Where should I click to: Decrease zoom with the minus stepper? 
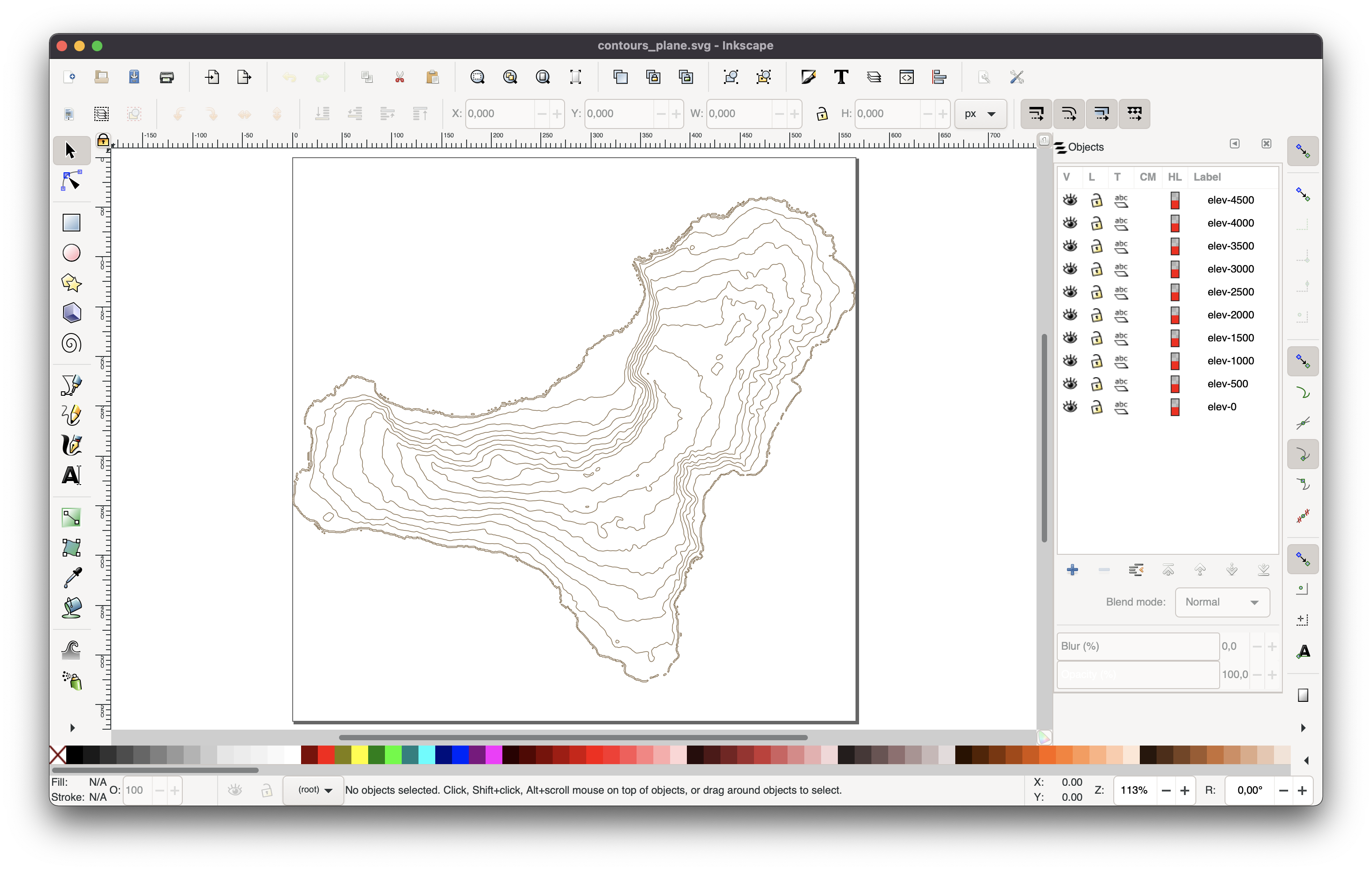point(1166,790)
